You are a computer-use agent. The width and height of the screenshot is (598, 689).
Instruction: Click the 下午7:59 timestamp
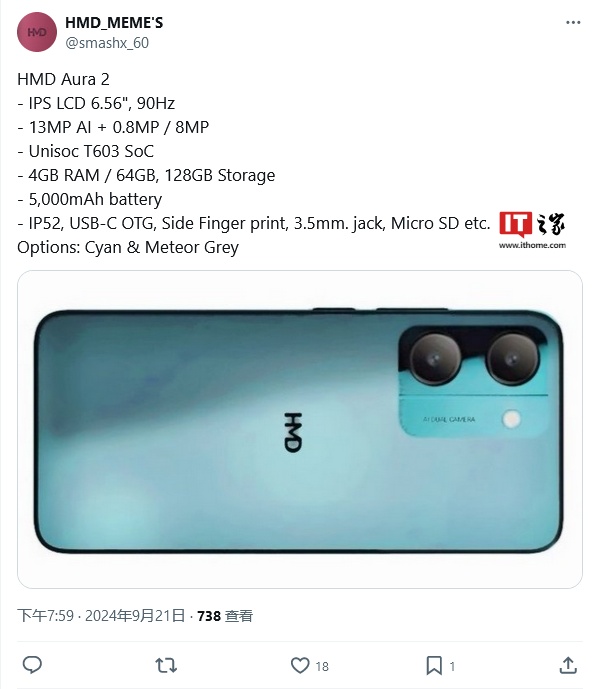[45, 616]
